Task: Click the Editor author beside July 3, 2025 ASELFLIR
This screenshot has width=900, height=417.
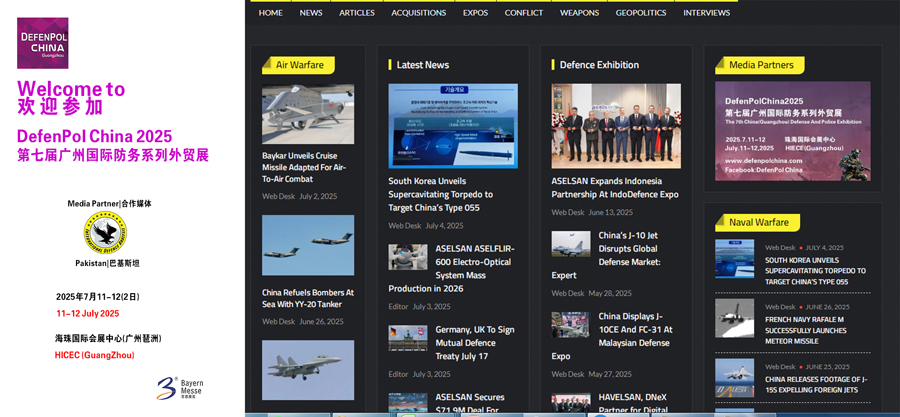Action: 398,306
